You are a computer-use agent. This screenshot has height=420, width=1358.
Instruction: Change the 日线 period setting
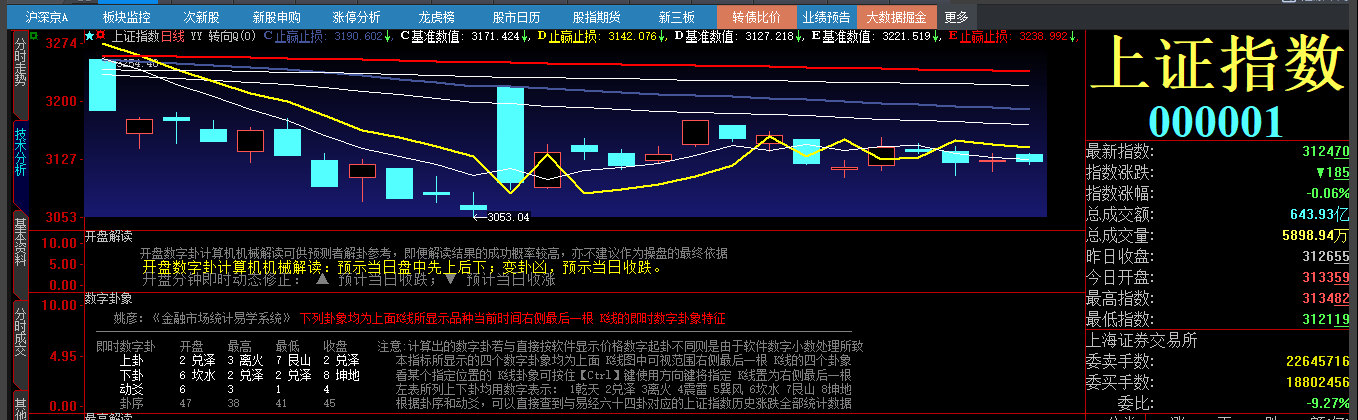(173, 36)
